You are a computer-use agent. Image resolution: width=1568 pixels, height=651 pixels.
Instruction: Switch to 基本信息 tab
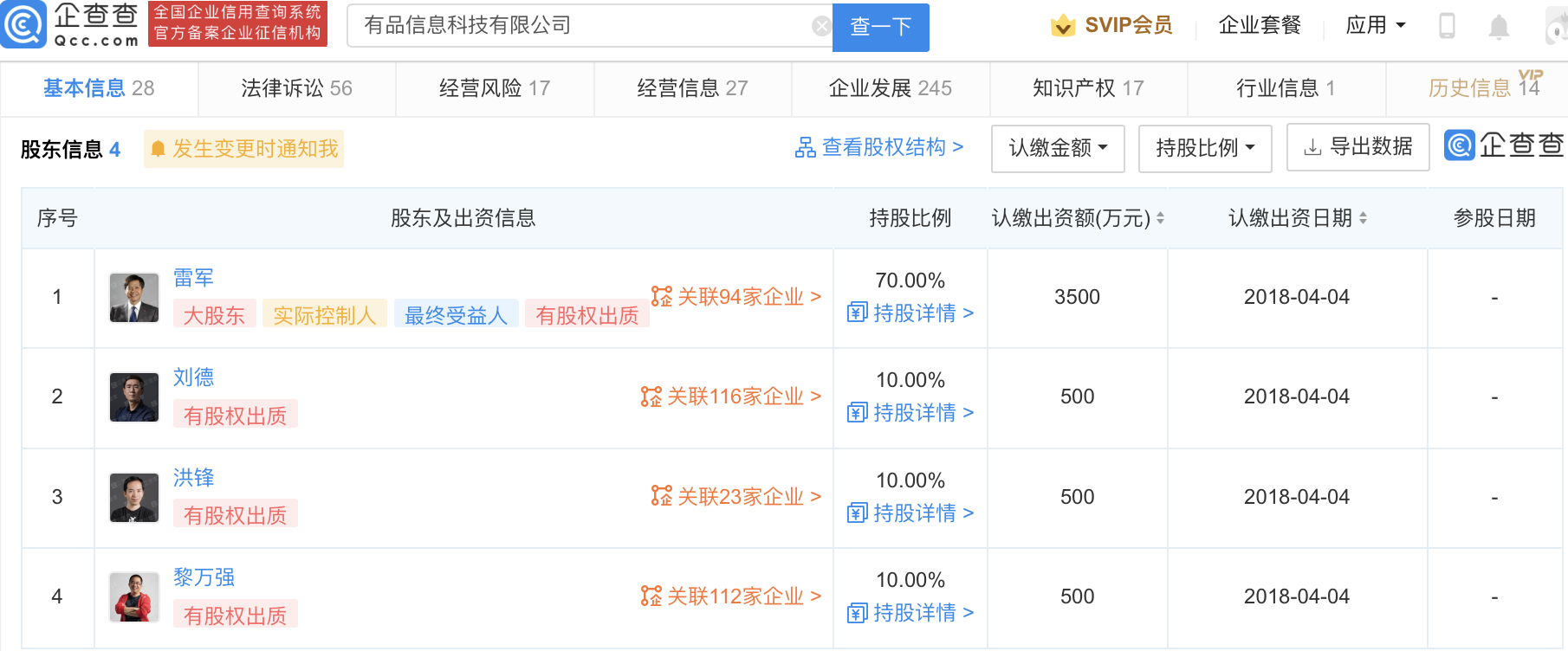tap(99, 88)
